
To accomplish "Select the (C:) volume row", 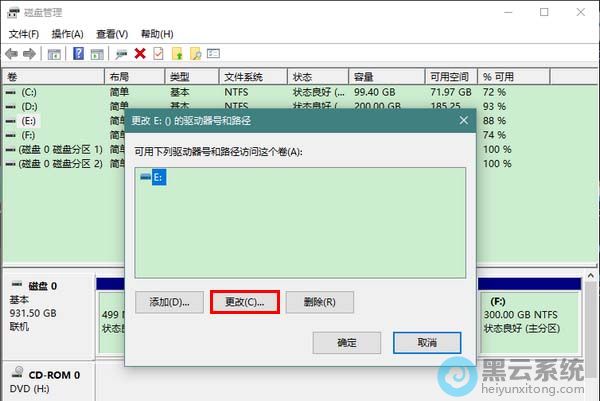I will (28, 92).
